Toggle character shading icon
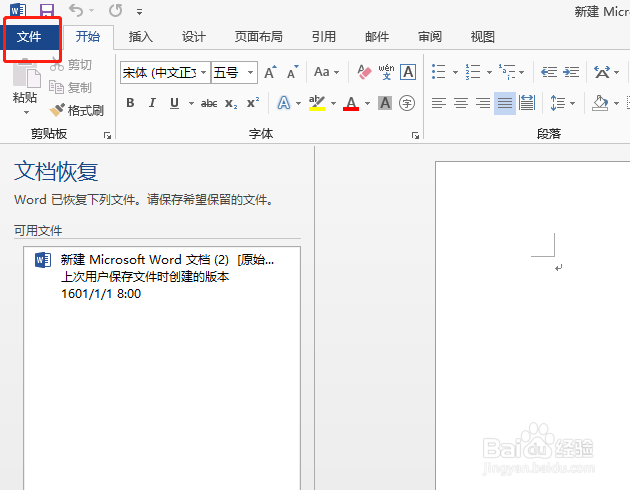Viewport: 630px width, 490px height. [x=385, y=103]
